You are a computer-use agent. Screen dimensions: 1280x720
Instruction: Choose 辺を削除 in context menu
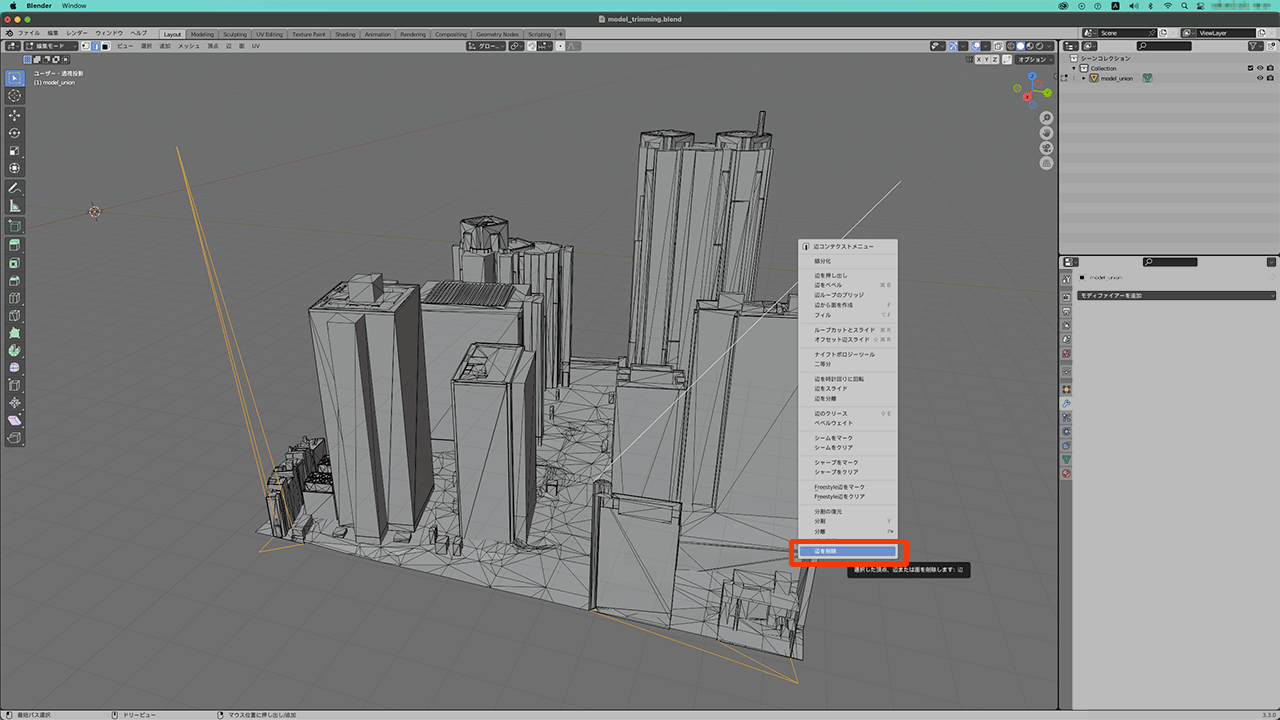[x=848, y=551]
